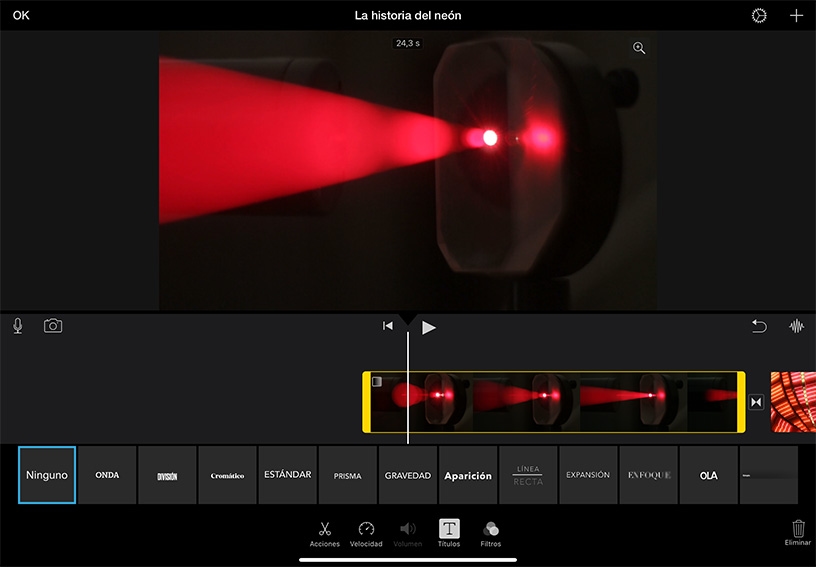Select the red neon clip thumbnail
Viewport: 816px width, 567px height.
pyautogui.click(x=793, y=402)
